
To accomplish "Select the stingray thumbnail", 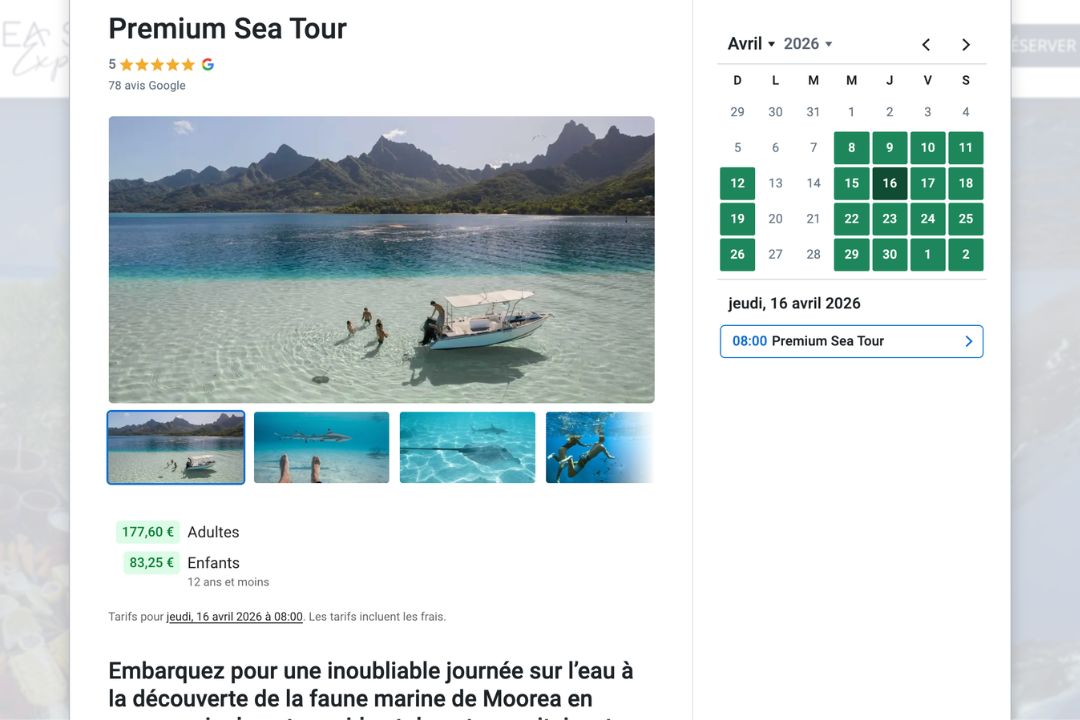I will (x=467, y=448).
